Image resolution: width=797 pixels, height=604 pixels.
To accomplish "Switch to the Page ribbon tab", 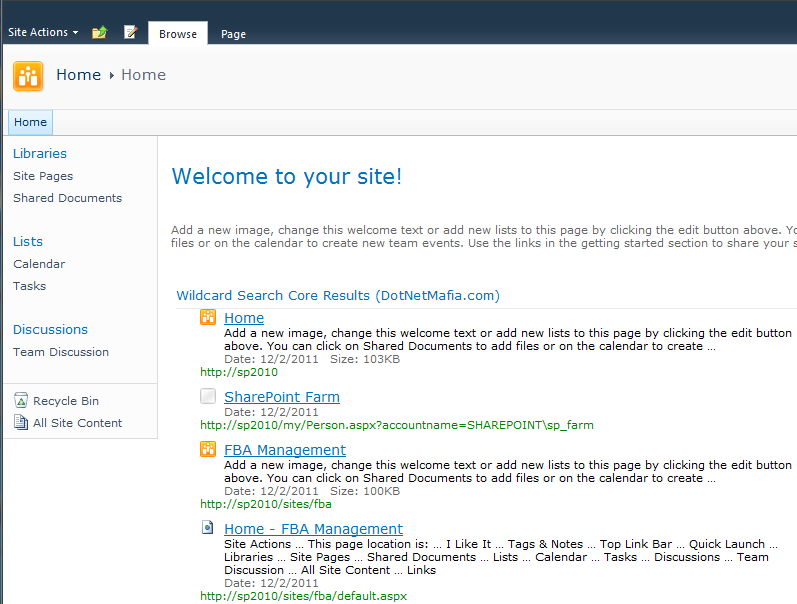I will (233, 34).
